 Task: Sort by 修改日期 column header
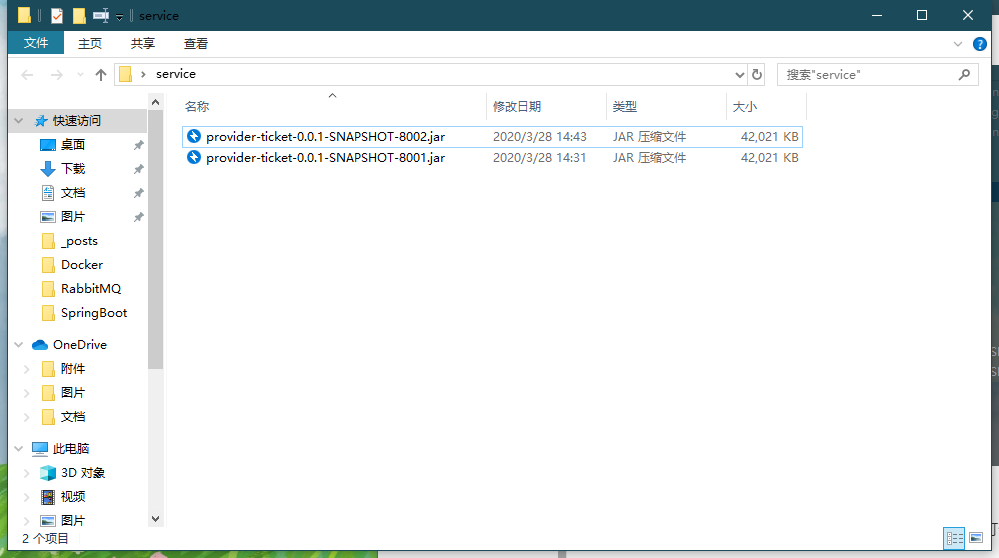[x=517, y=106]
